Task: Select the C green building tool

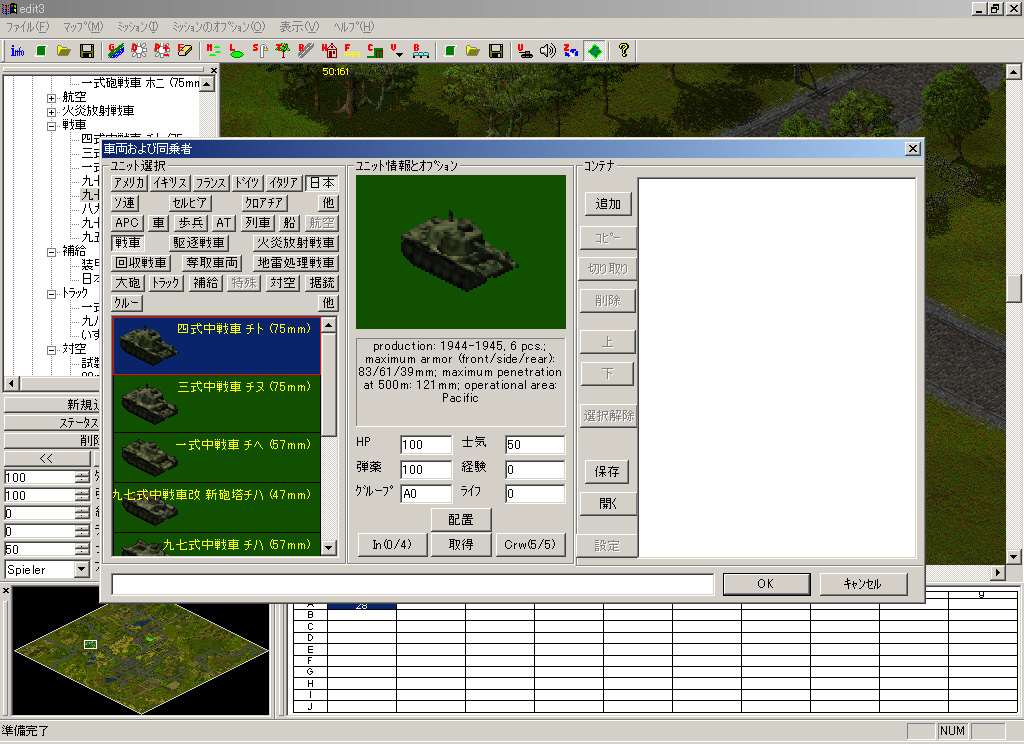Action: pyautogui.click(x=375, y=51)
